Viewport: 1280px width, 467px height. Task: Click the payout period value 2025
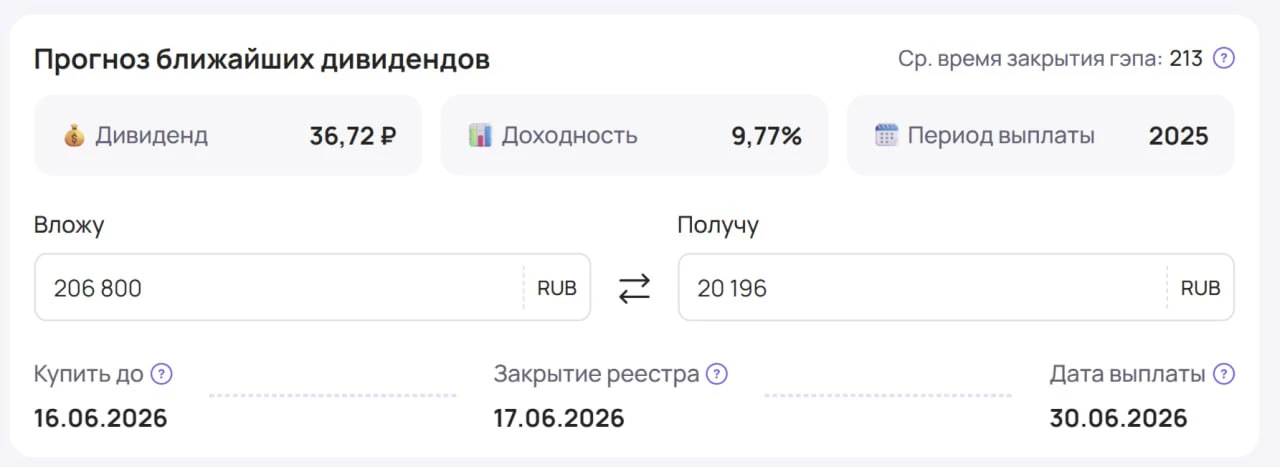click(1178, 136)
